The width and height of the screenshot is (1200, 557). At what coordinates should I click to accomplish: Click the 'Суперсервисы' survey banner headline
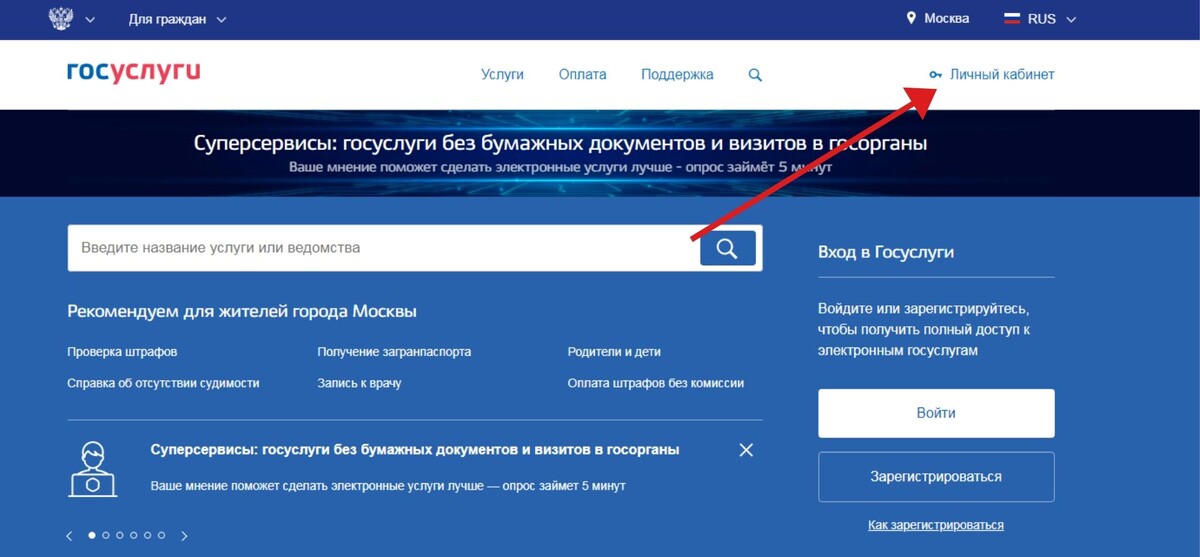(560, 143)
